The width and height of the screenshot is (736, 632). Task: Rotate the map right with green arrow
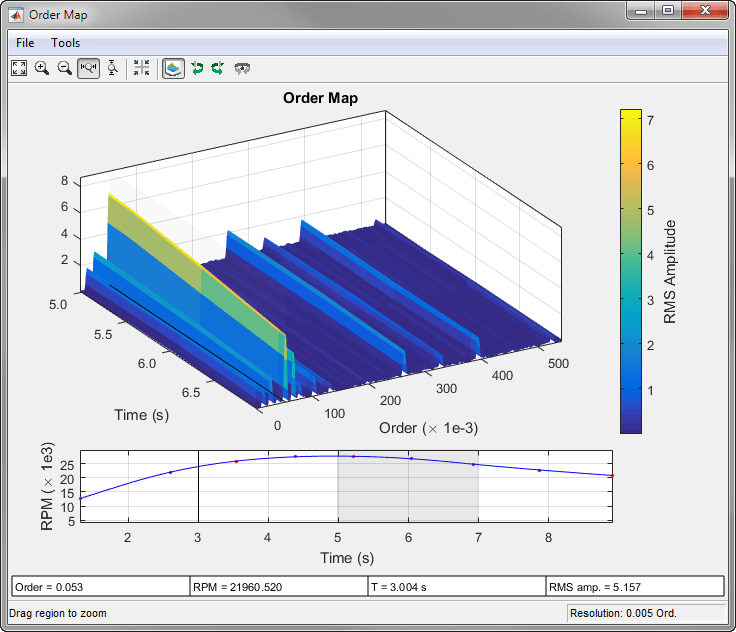click(217, 69)
